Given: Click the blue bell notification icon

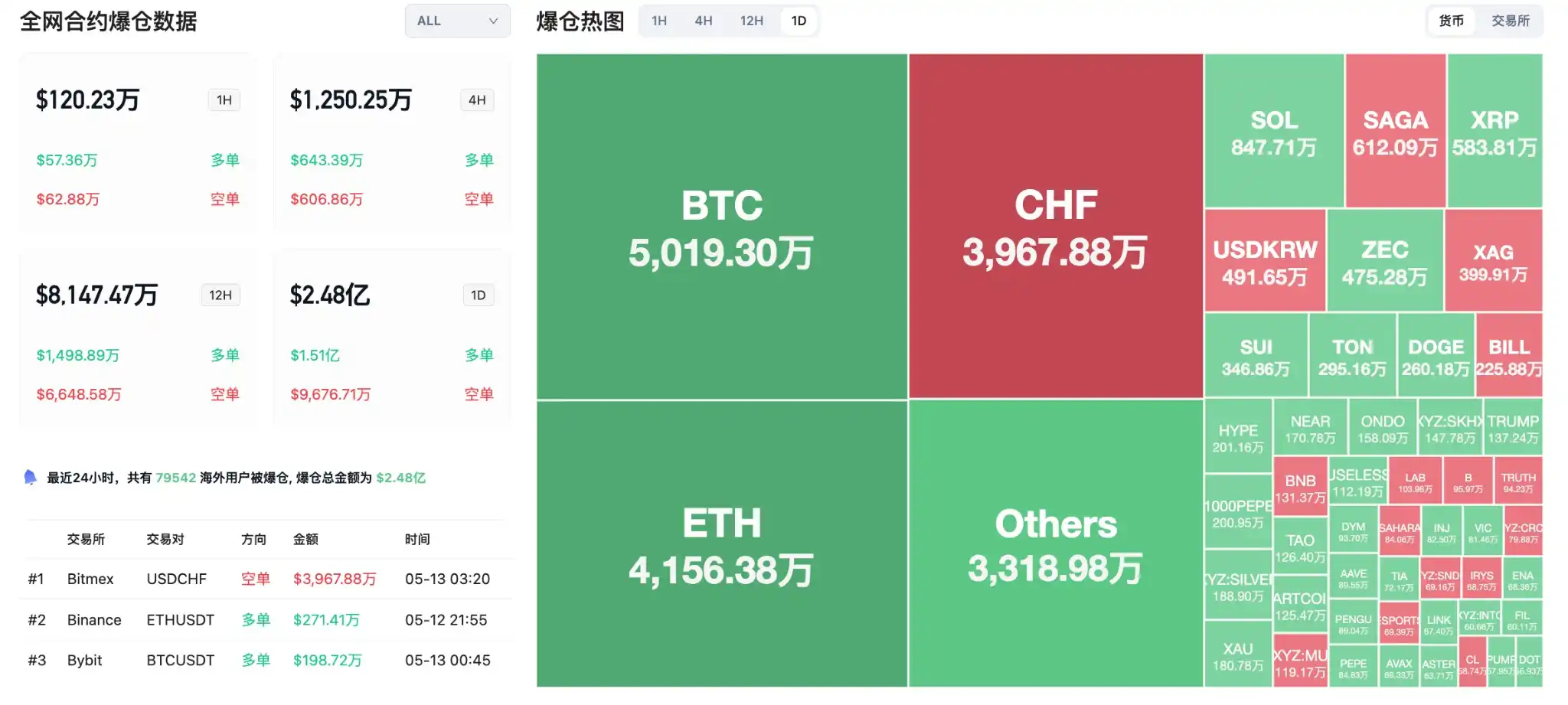Looking at the screenshot, I should [31, 478].
